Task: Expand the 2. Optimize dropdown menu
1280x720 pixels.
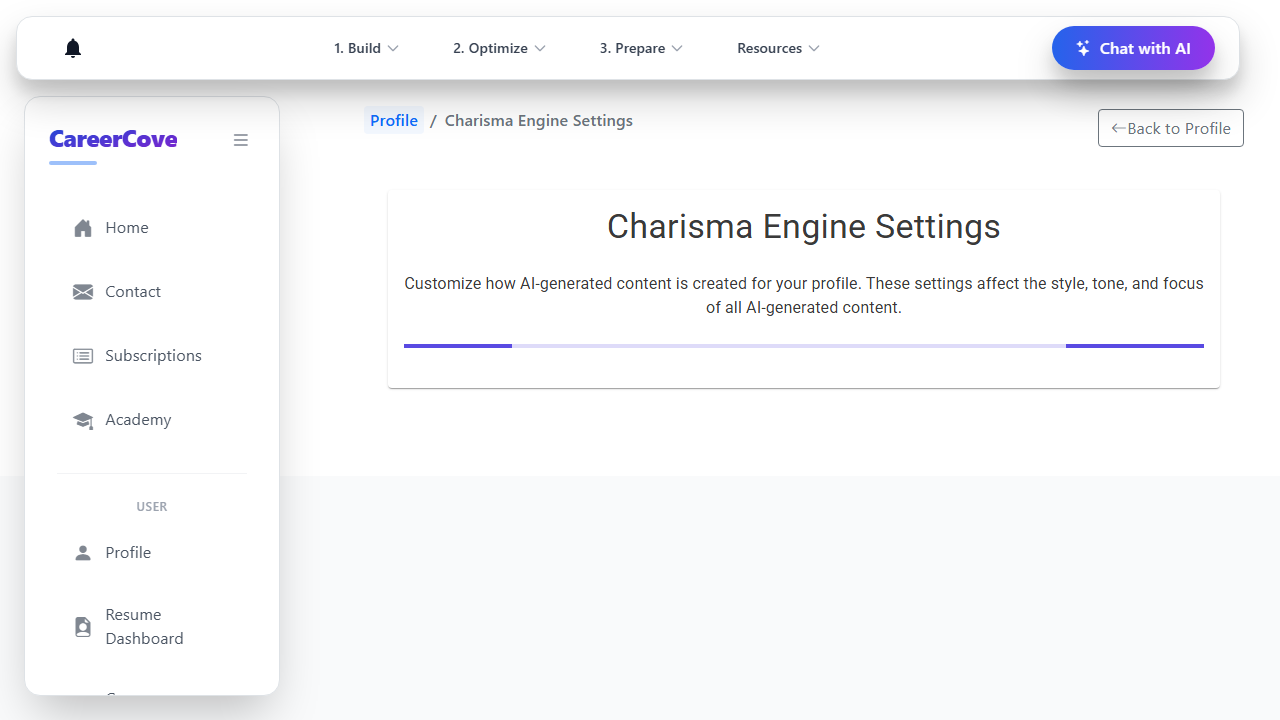Action: 499,48
